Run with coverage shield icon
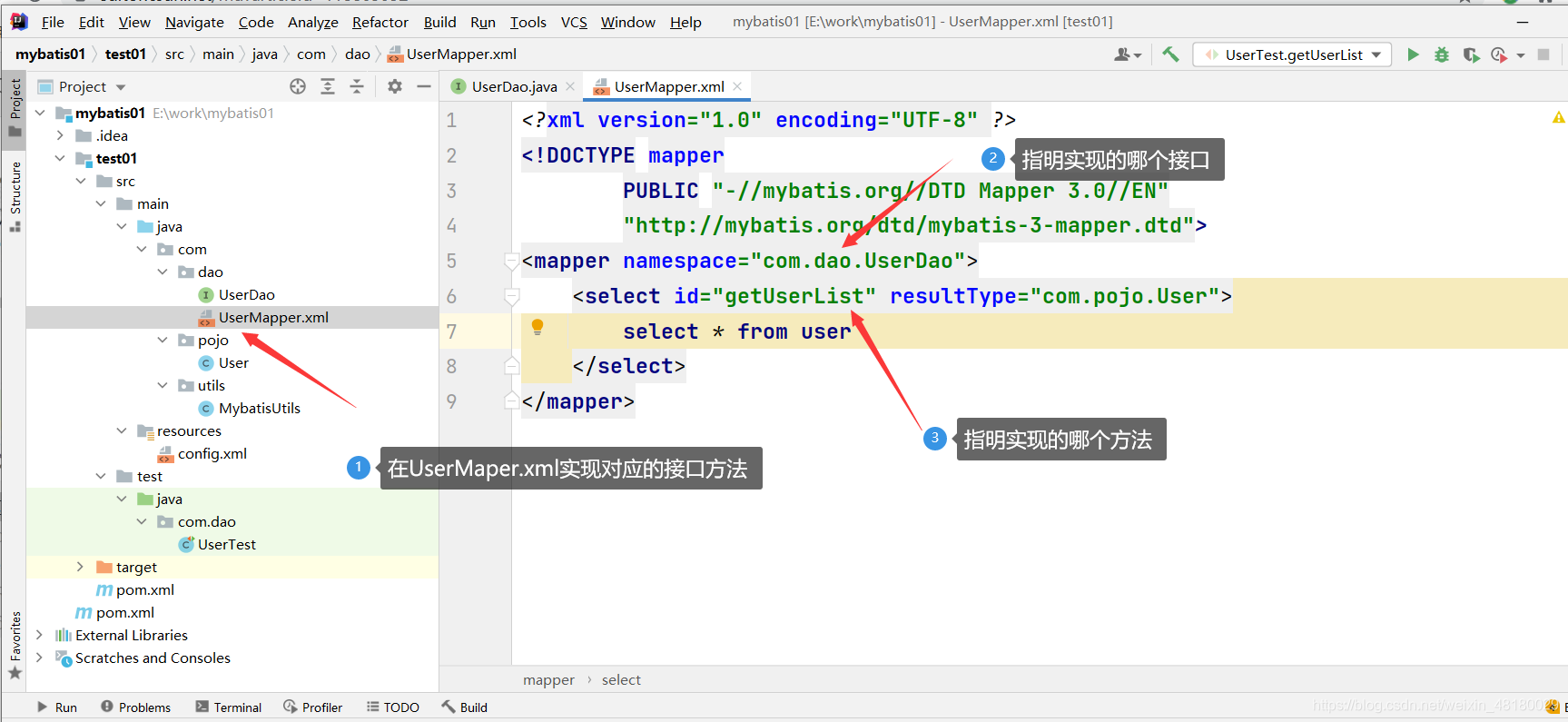The image size is (1568, 722). pyautogui.click(x=1471, y=54)
